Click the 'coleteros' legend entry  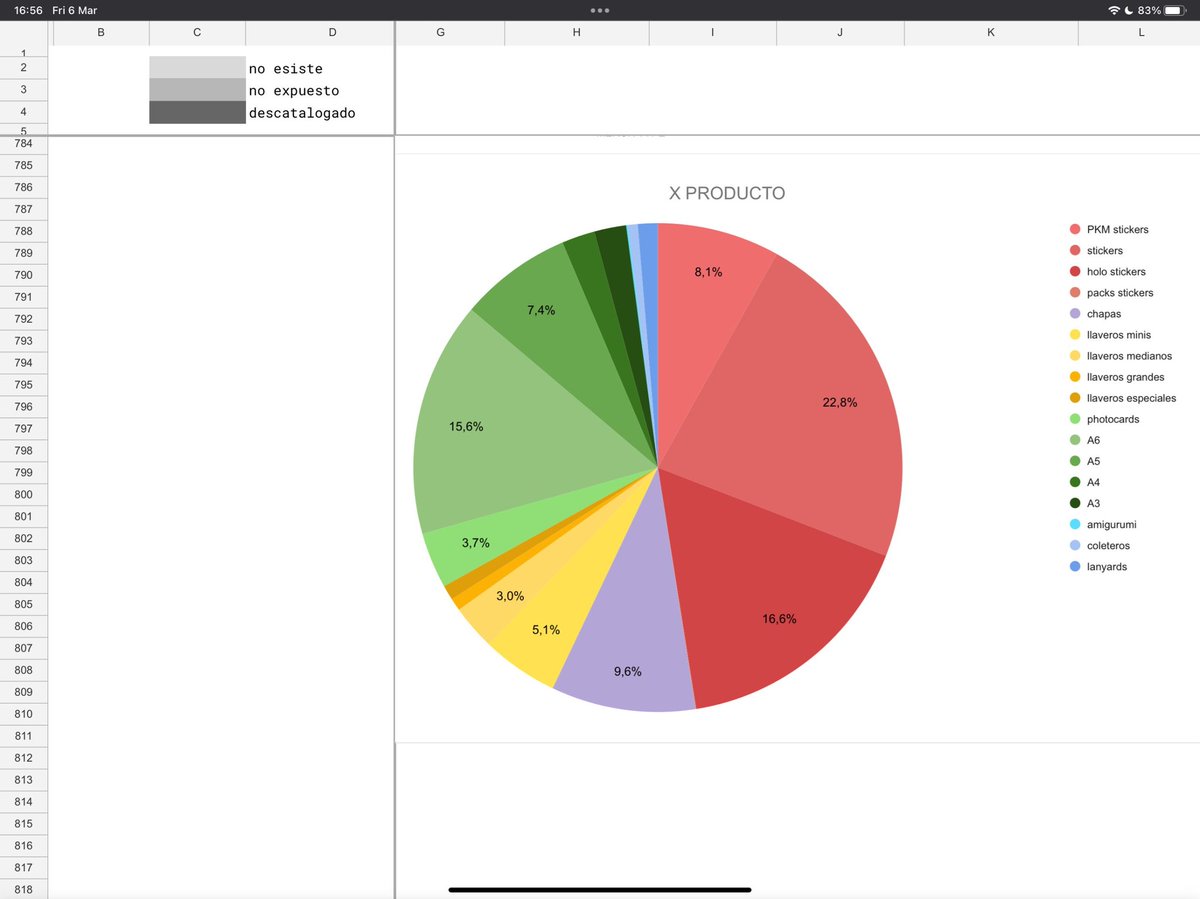pyautogui.click(x=1100, y=546)
